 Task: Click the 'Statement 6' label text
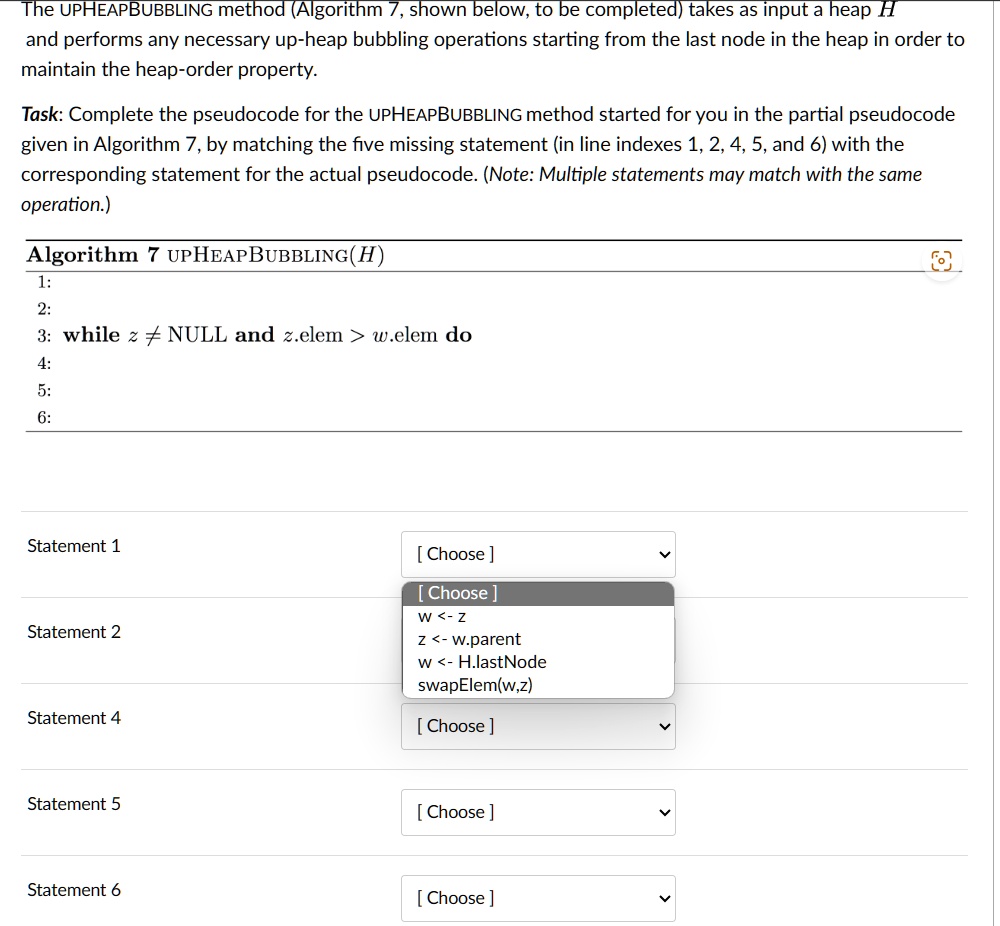74,890
